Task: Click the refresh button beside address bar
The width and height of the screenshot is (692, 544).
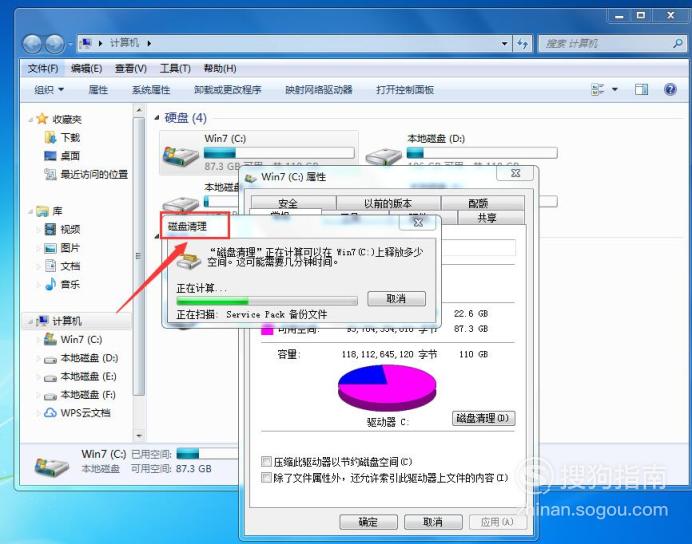Action: point(523,43)
